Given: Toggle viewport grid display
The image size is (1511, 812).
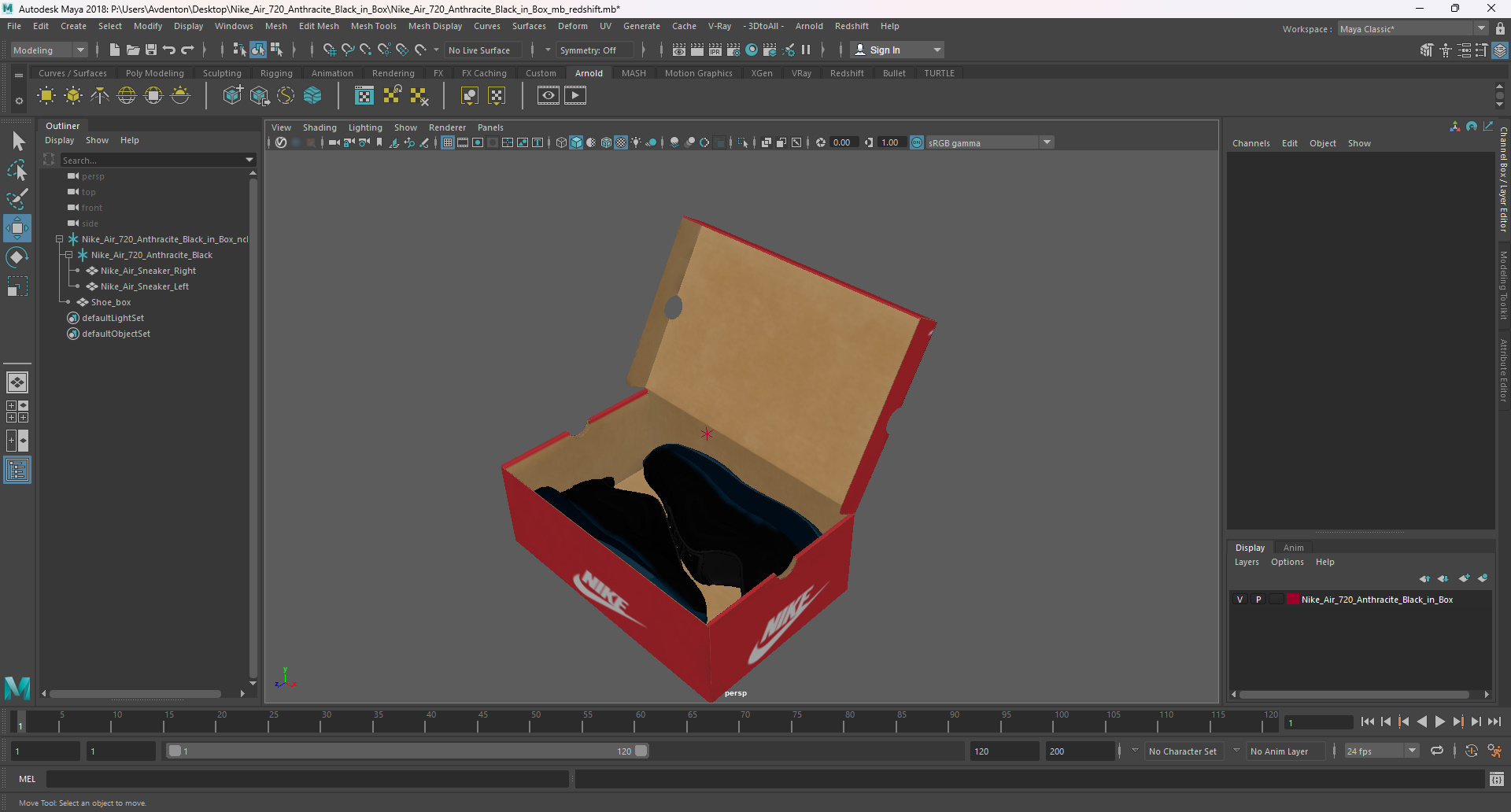Looking at the screenshot, I should (x=448, y=142).
